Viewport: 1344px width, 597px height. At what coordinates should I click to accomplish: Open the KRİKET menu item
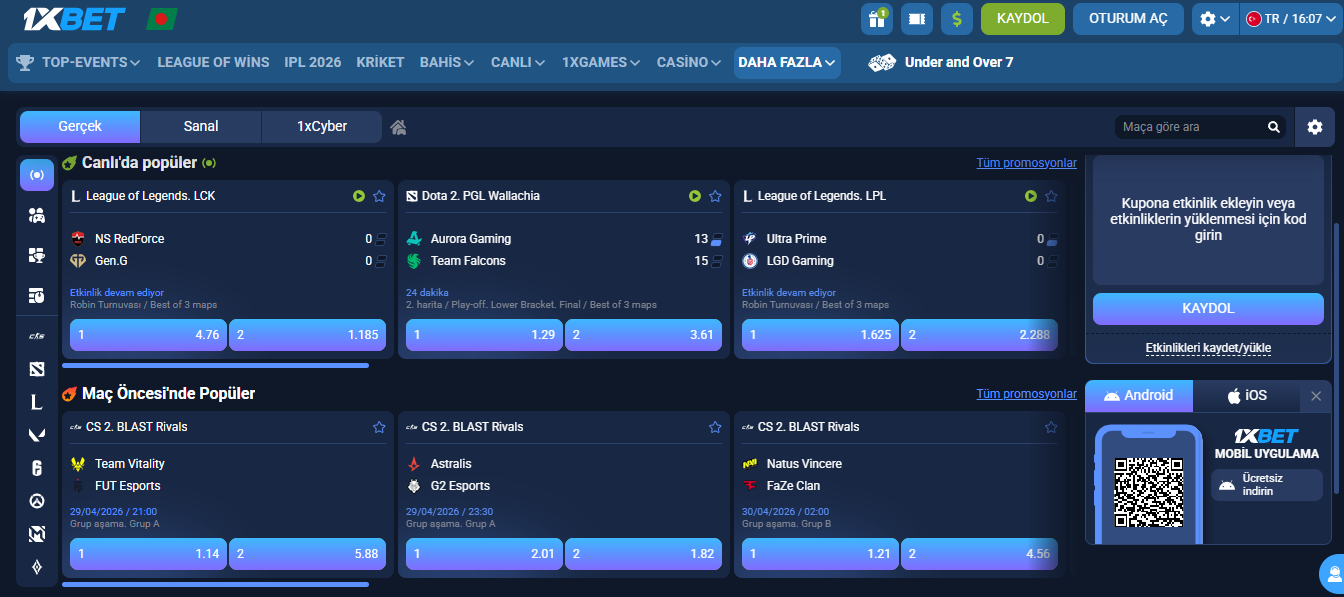pos(380,62)
